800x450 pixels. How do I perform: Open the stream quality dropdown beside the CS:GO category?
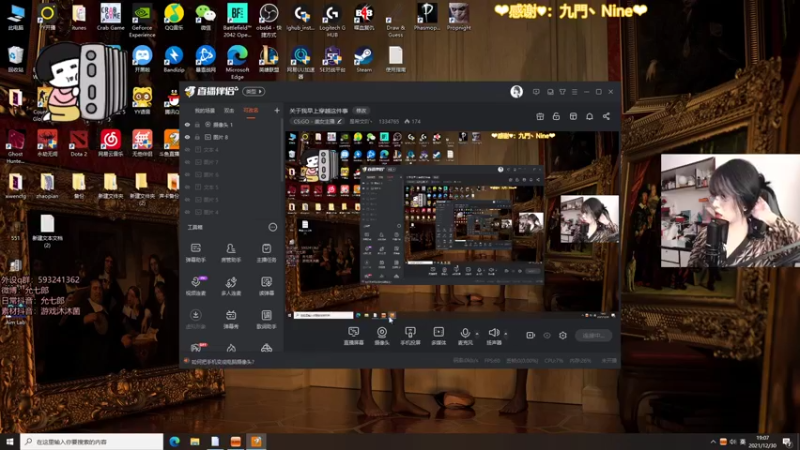click(x=361, y=121)
